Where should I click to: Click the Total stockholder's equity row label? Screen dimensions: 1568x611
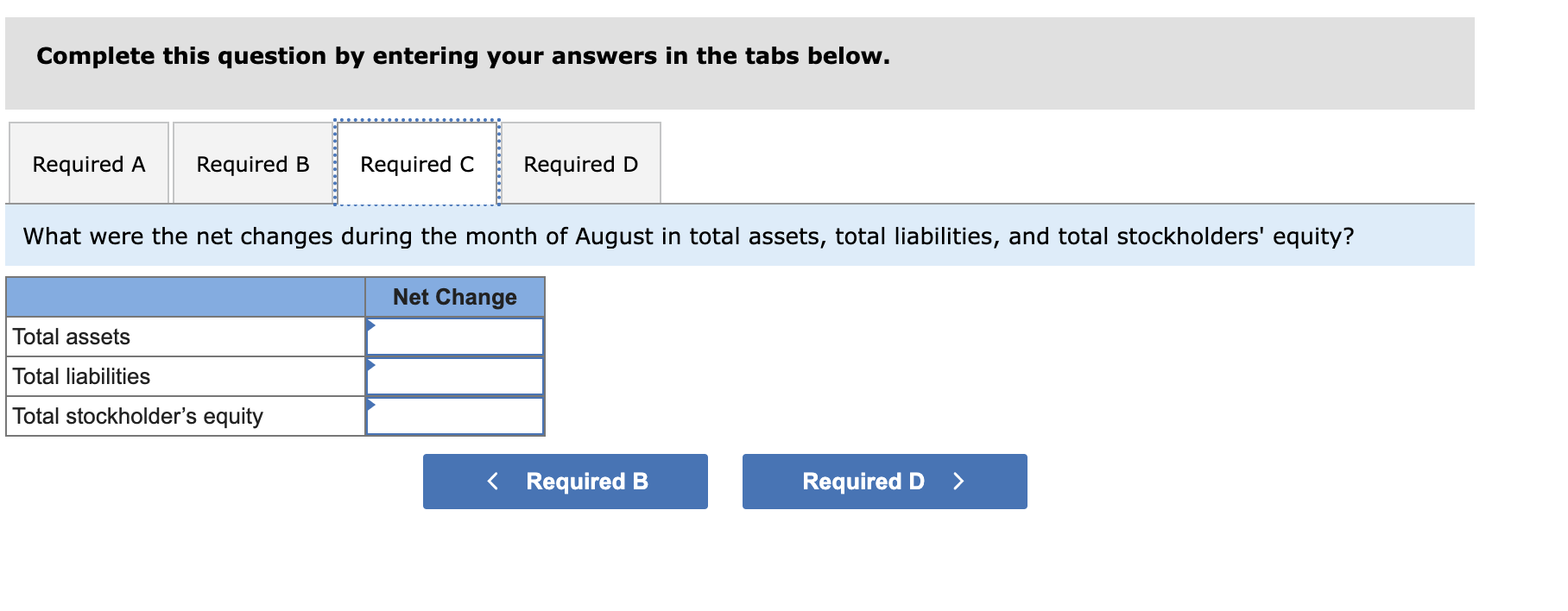click(x=137, y=416)
